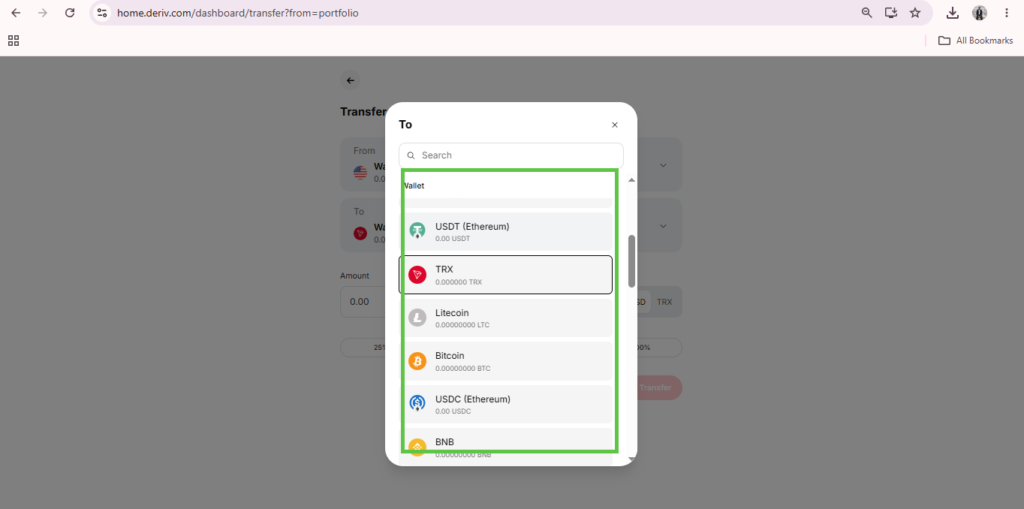Viewport: 1024px width, 509px height.
Task: Click the magnifier icon in Search field
Action: (411, 156)
